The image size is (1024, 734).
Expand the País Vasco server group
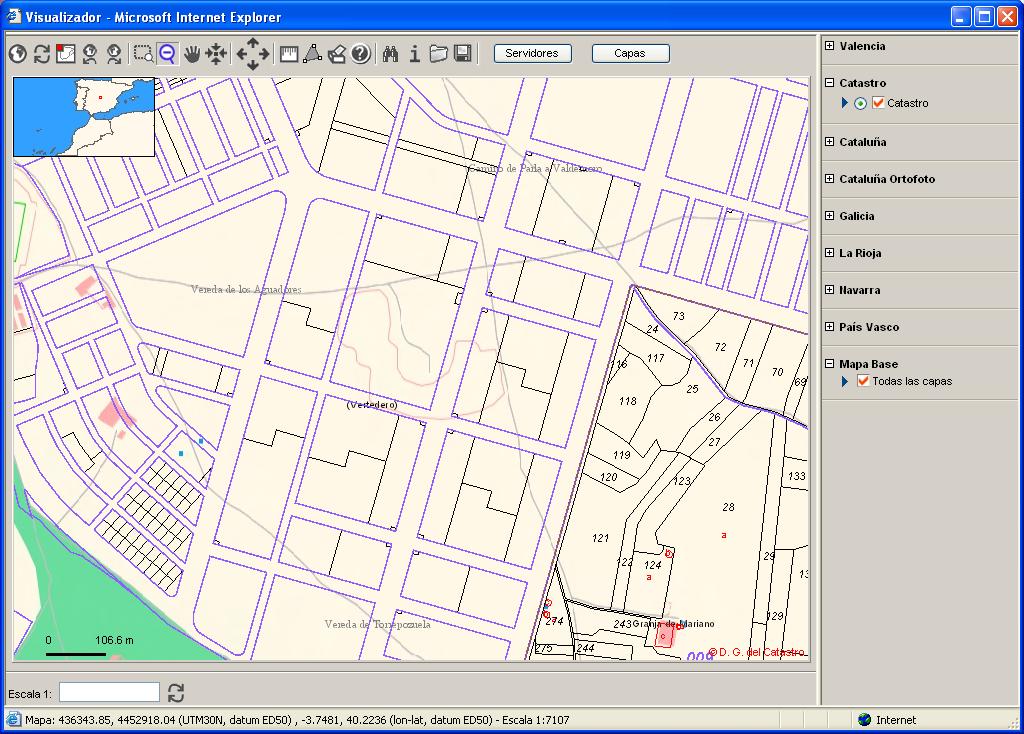point(830,327)
